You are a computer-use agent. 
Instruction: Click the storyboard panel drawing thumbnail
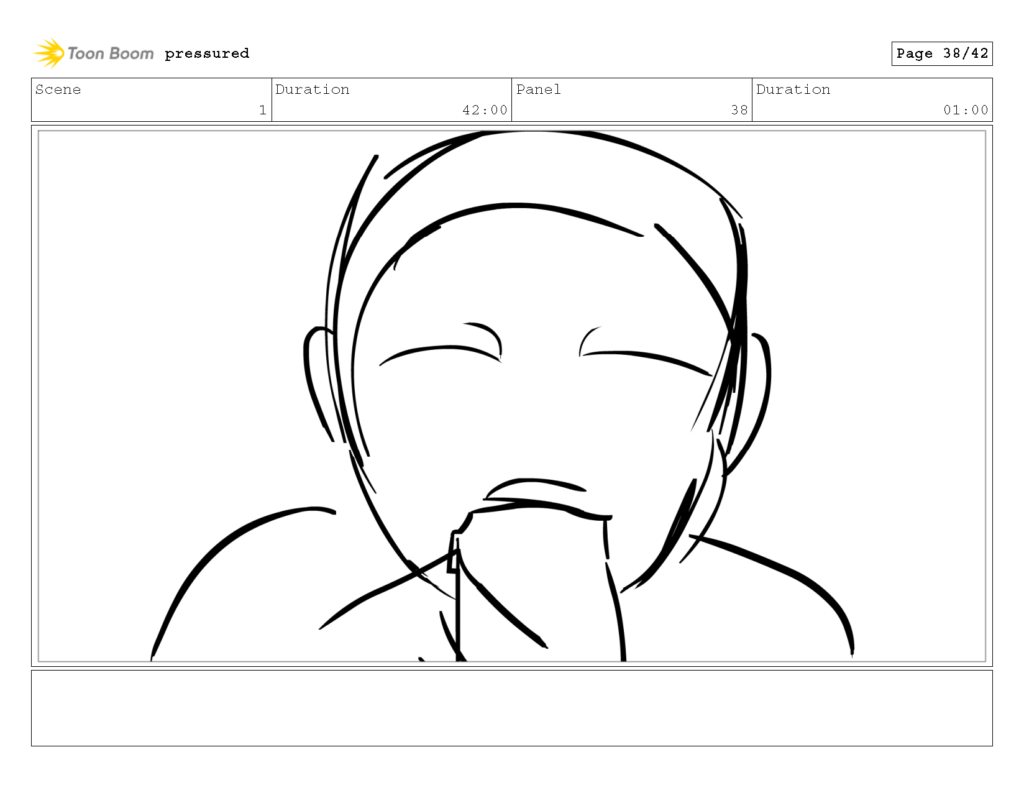512,394
